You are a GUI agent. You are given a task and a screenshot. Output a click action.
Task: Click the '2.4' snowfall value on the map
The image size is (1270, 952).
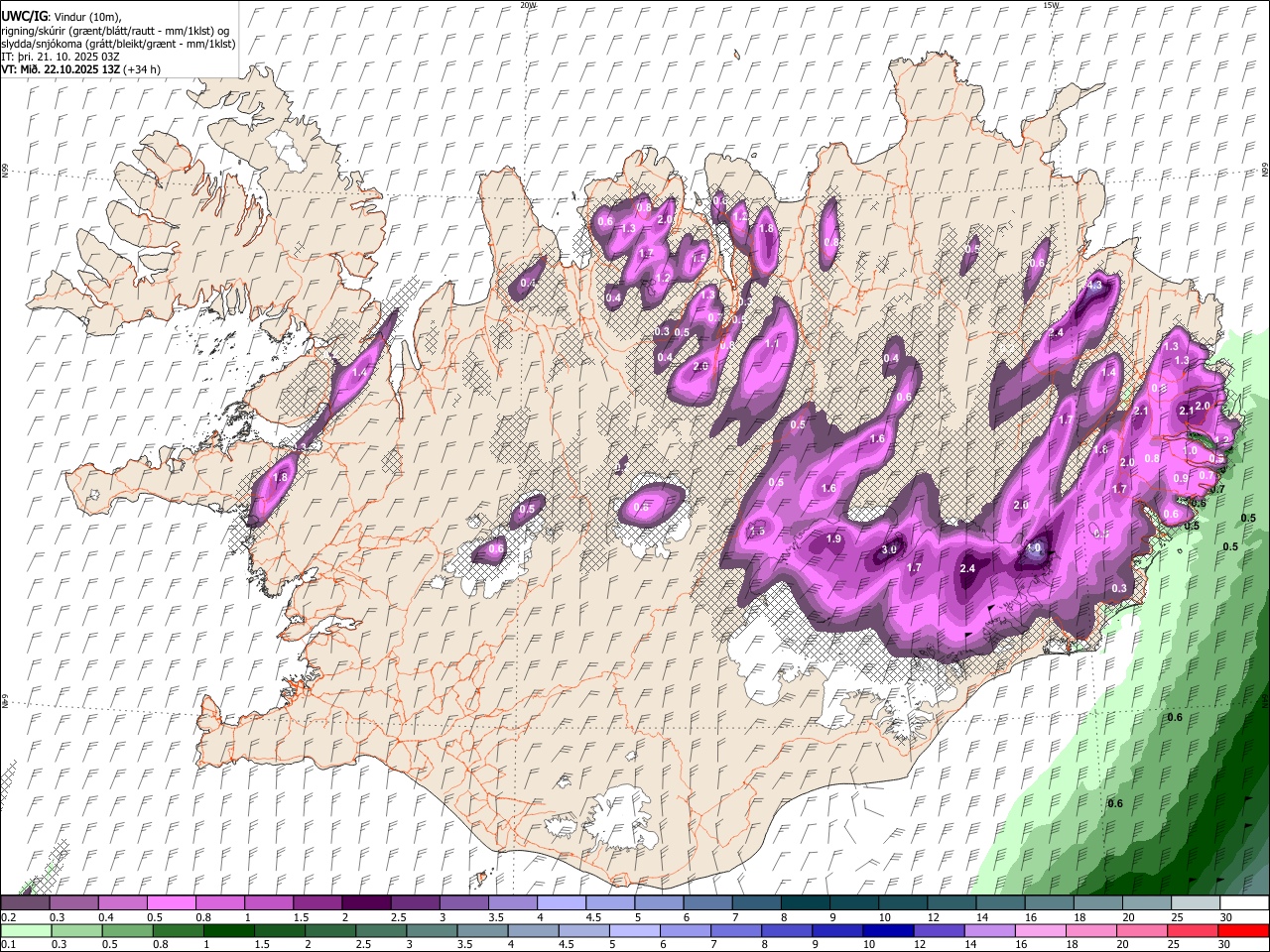click(x=969, y=568)
